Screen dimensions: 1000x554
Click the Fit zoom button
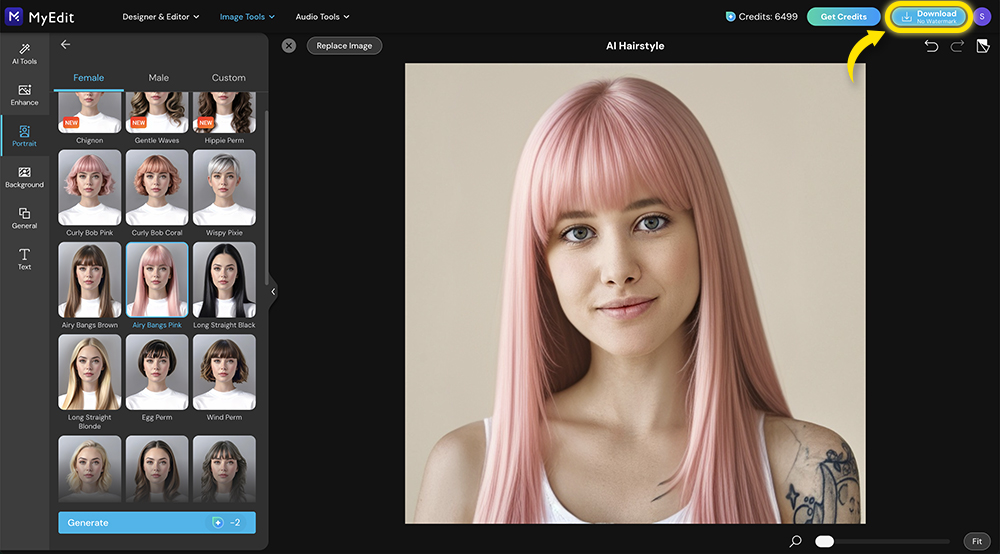pos(976,541)
